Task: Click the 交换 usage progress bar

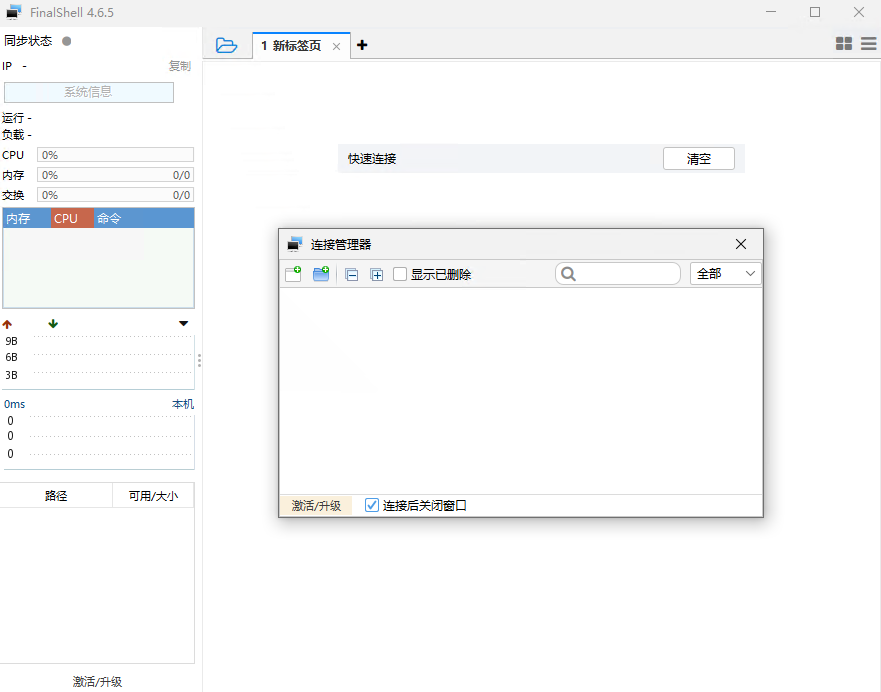Action: (x=115, y=195)
